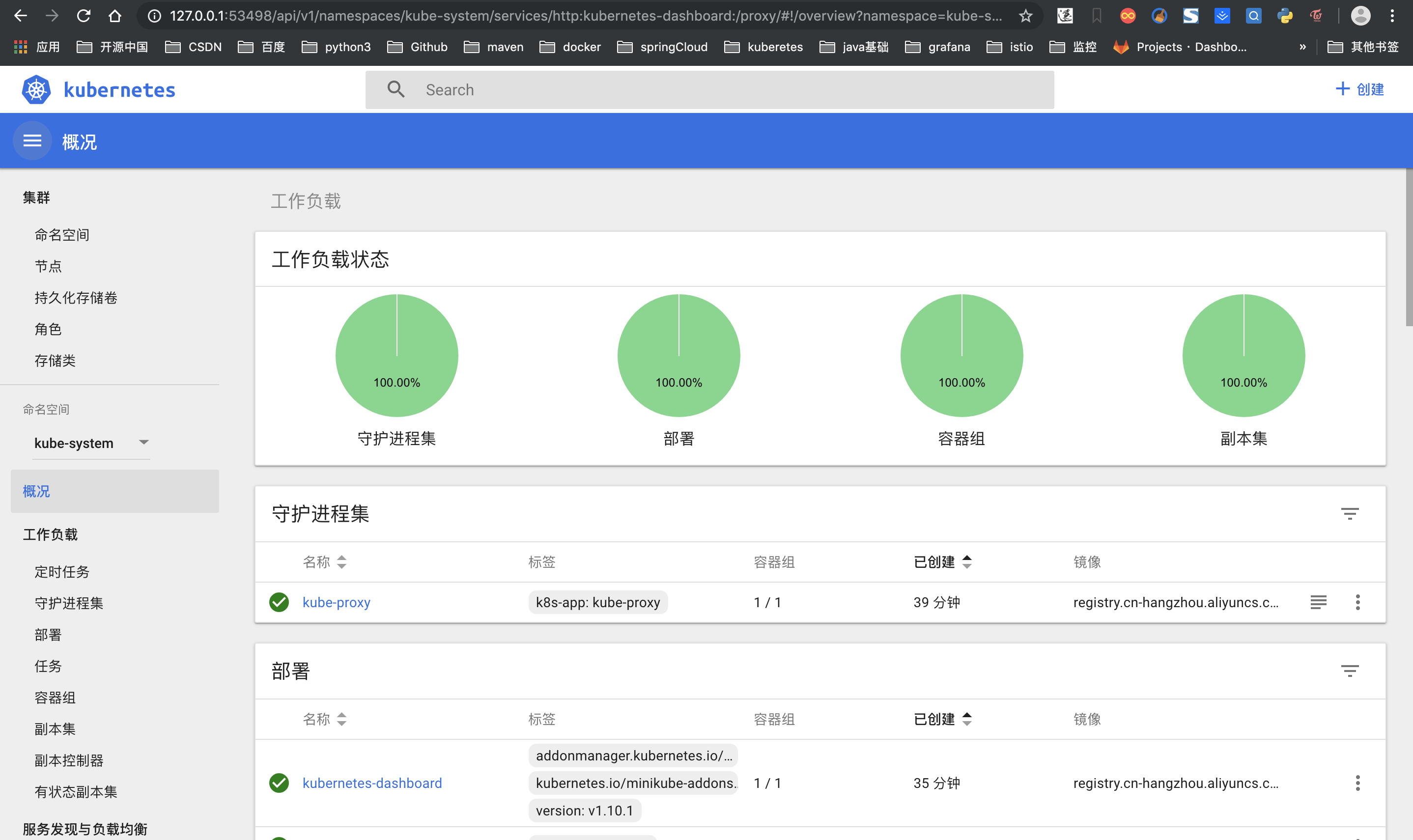Image resolution: width=1413 pixels, height=840 pixels.
Task: Click the 部署 pie chart
Action: tap(679, 356)
